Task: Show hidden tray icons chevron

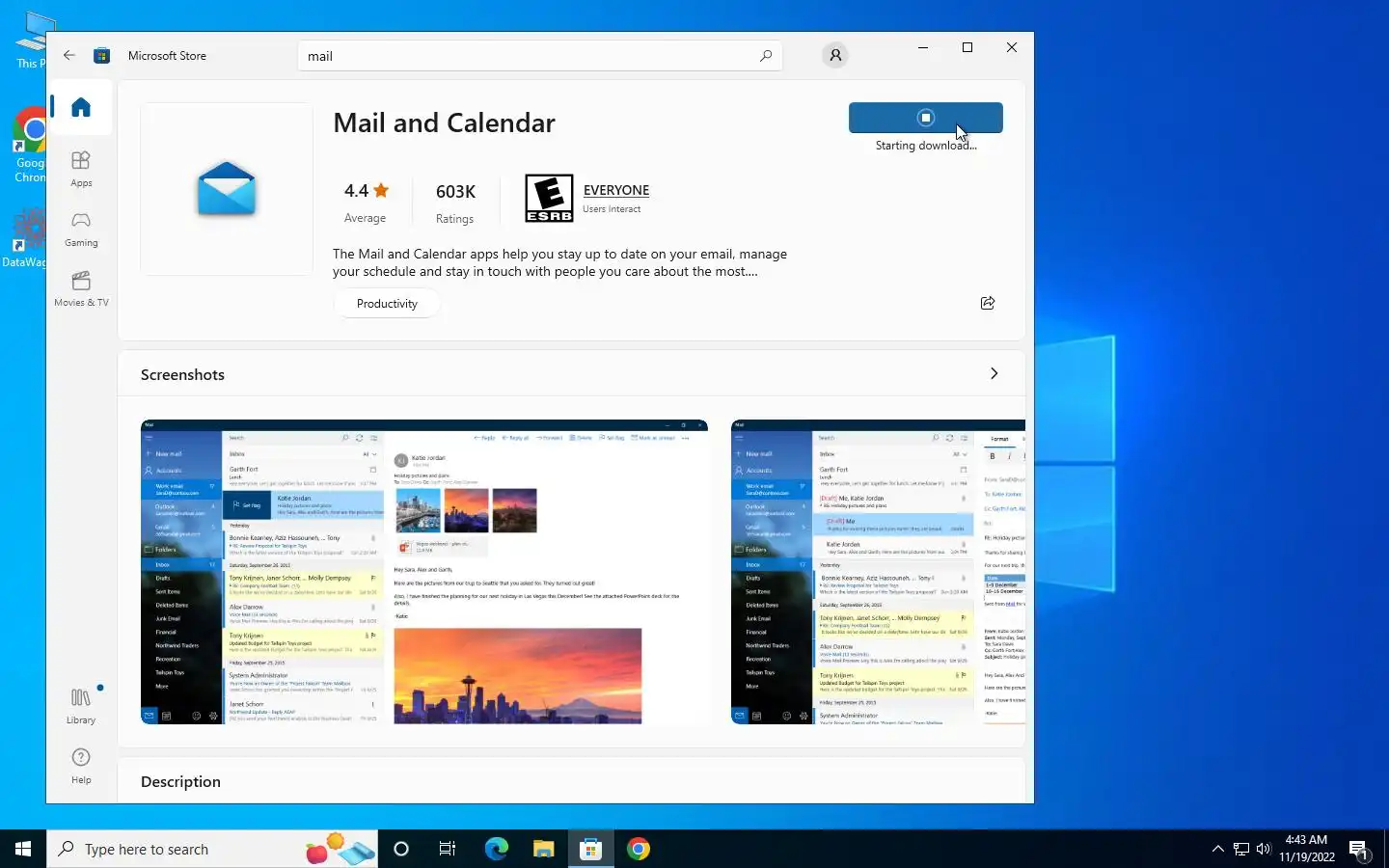Action: pyautogui.click(x=1217, y=849)
